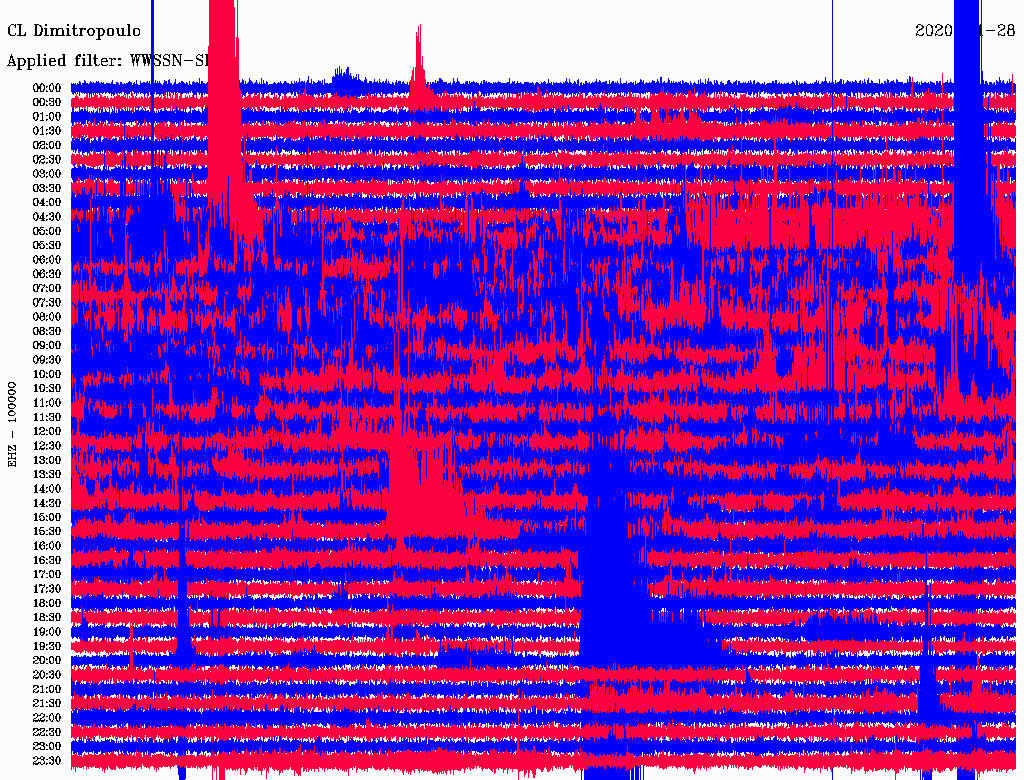Click the 01:30 time label

coord(47,131)
